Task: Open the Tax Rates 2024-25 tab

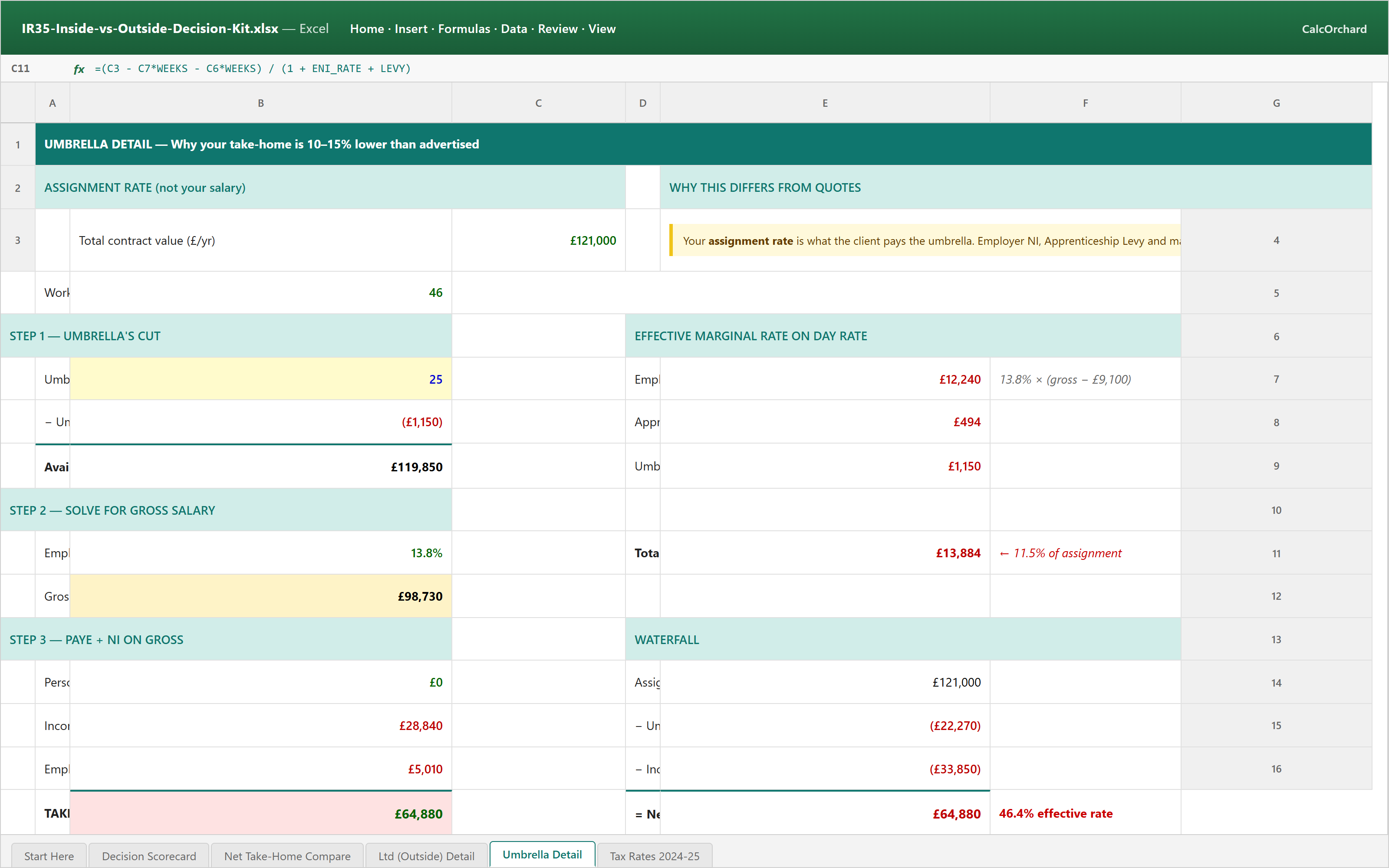Action: [x=654, y=855]
